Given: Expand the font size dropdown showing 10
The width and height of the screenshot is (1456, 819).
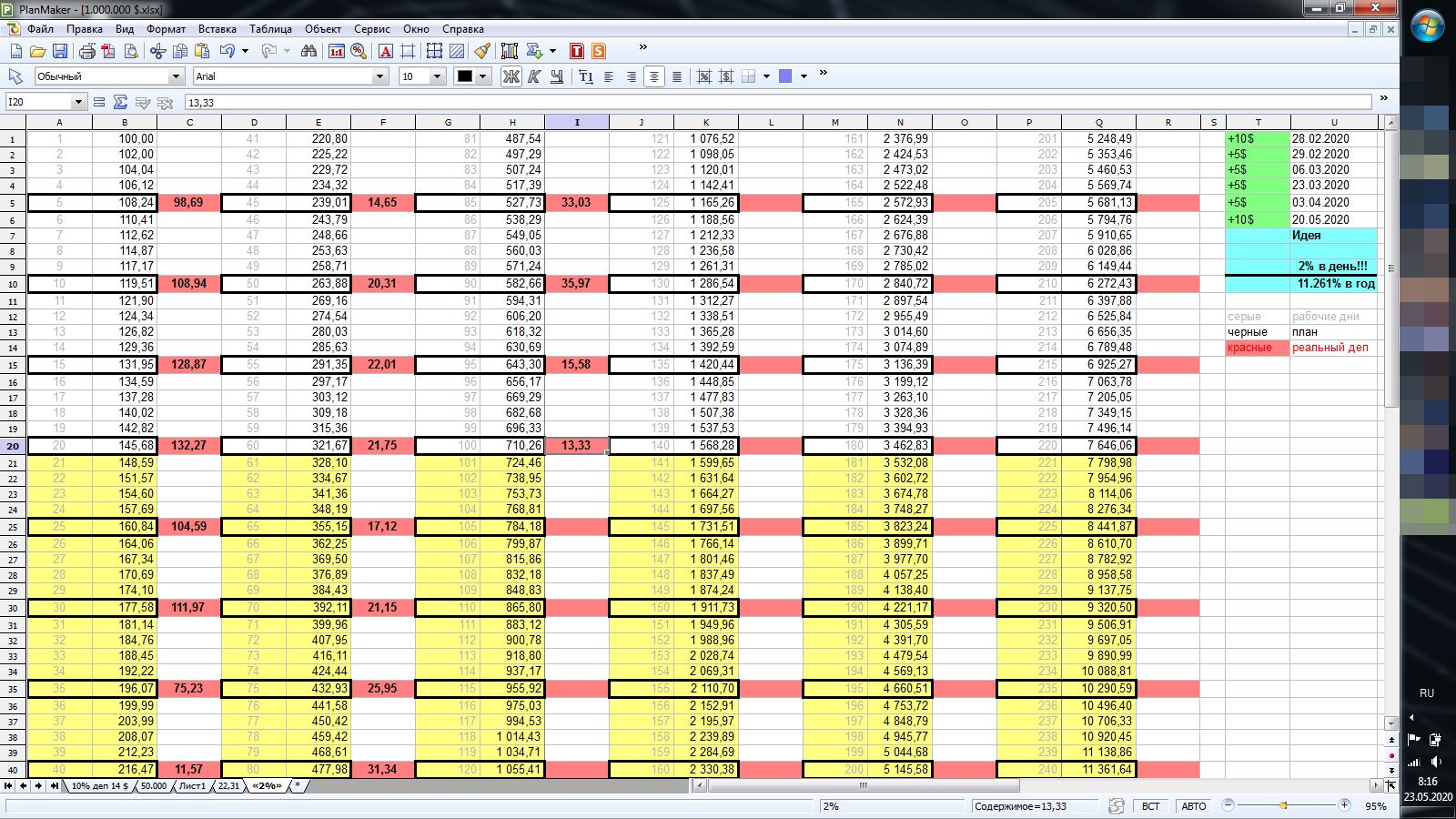Looking at the screenshot, I should point(437,76).
